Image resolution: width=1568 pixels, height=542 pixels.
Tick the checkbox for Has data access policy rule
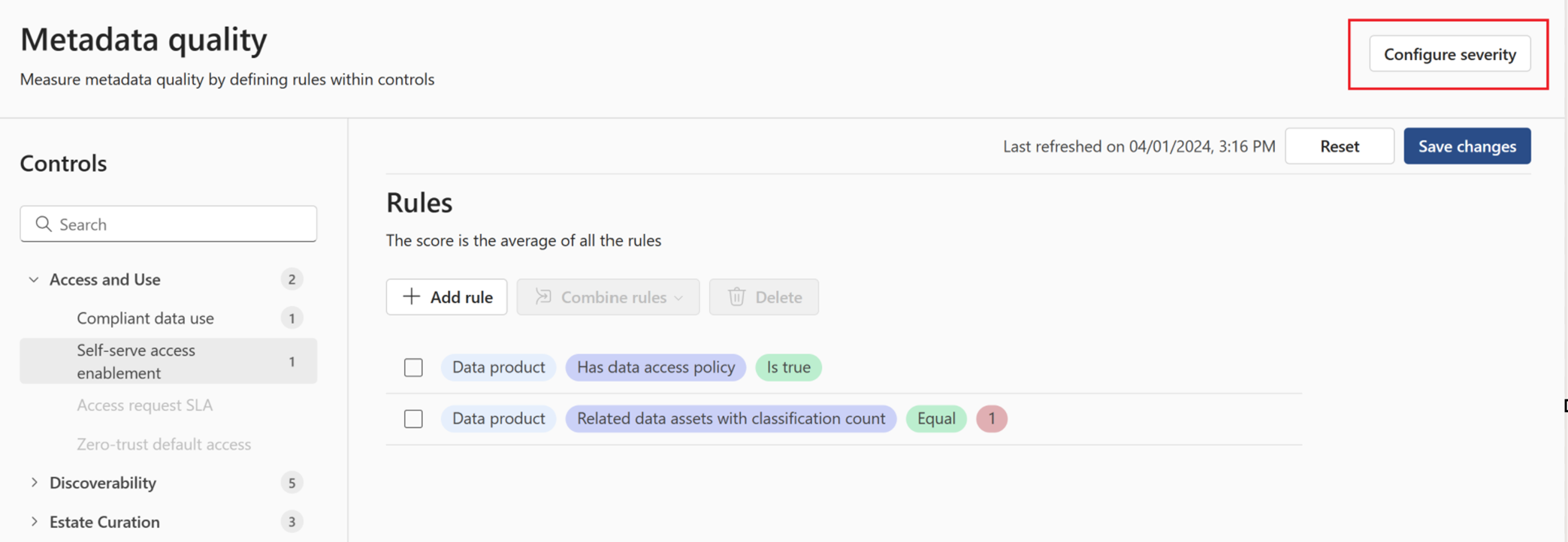coord(413,367)
